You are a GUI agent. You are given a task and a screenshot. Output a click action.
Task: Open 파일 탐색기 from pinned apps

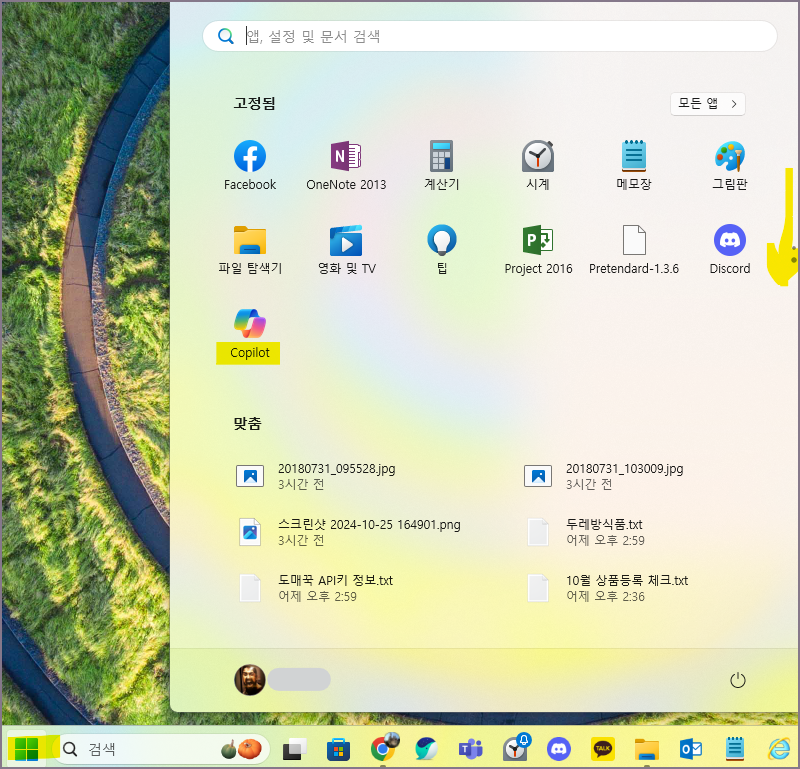[x=249, y=250]
